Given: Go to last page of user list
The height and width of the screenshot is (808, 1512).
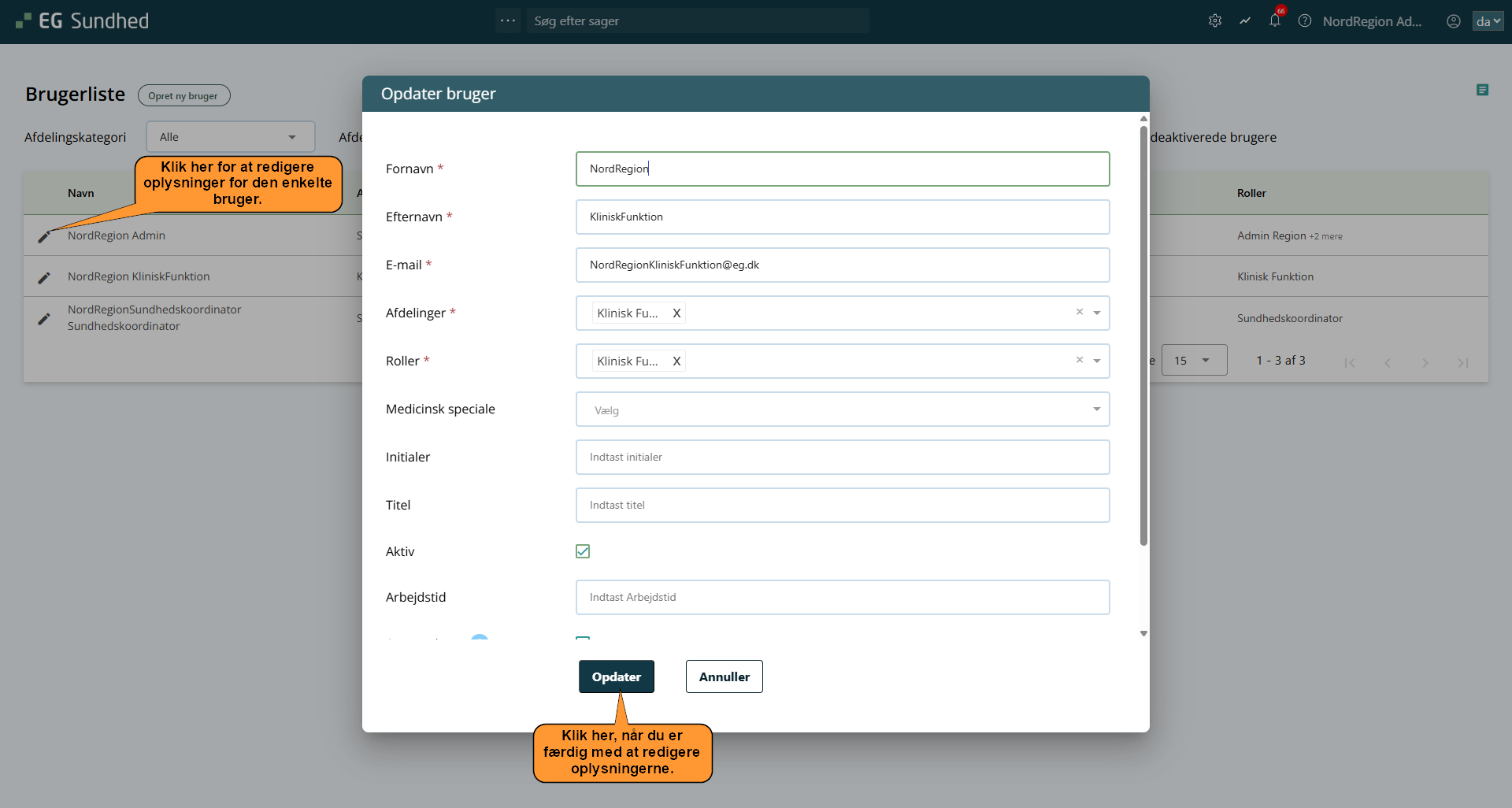Looking at the screenshot, I should tap(1463, 362).
